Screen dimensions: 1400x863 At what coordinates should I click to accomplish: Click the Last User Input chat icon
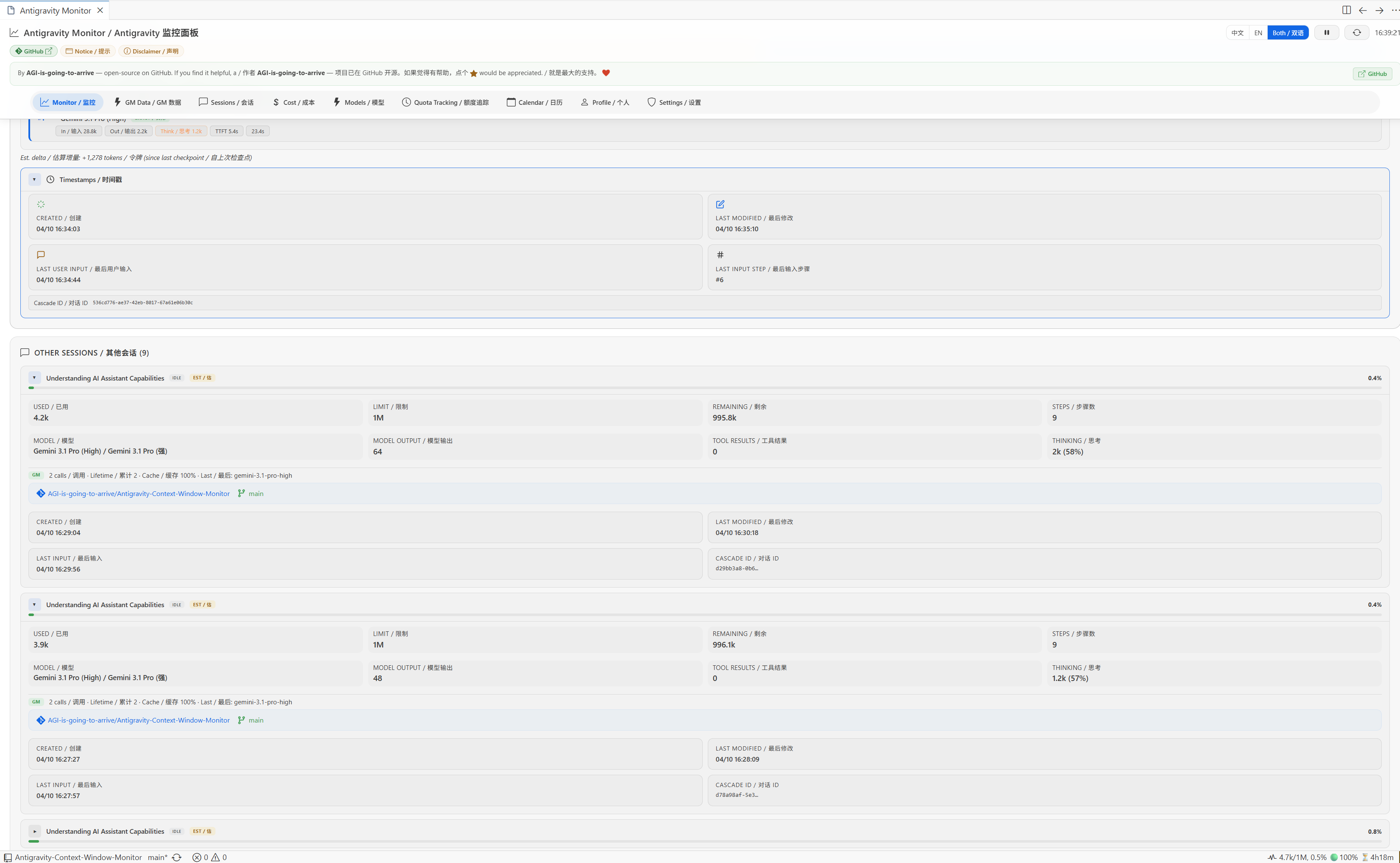[x=41, y=255]
